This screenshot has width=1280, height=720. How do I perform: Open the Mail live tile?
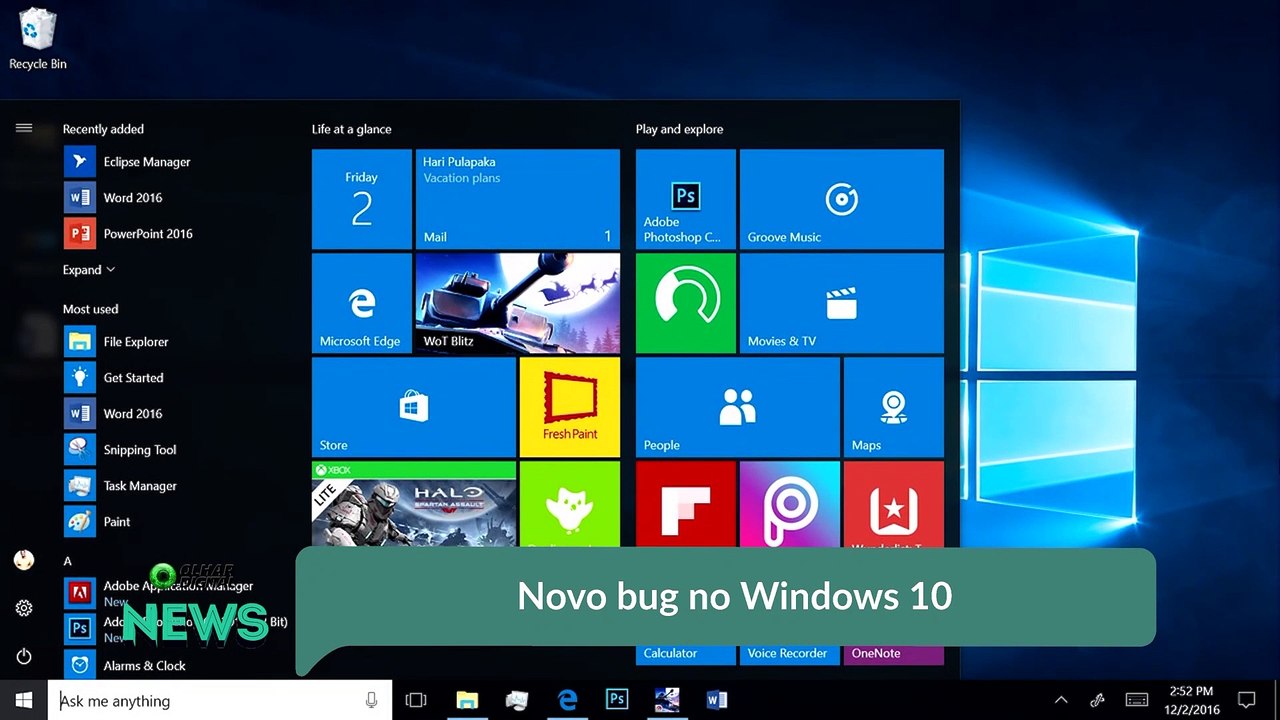click(x=518, y=199)
